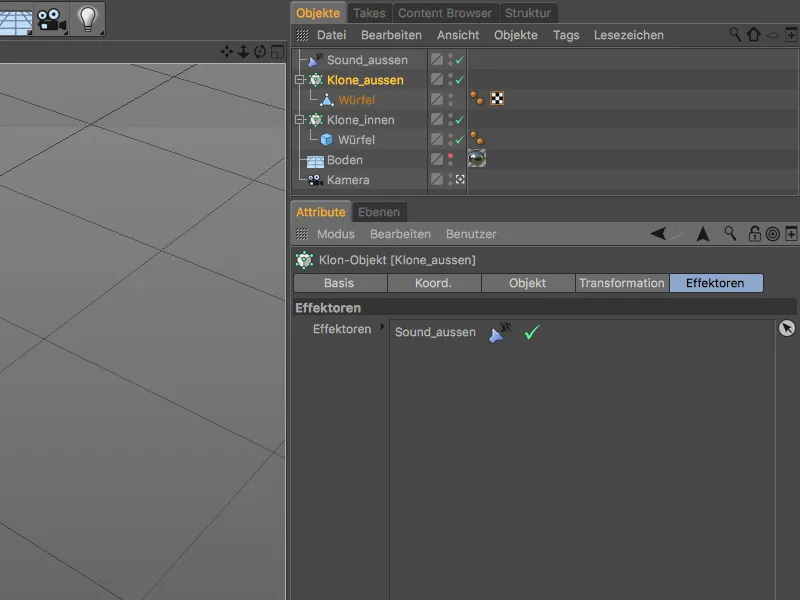Click the Attribute Manager grip dots handle

coord(302,234)
